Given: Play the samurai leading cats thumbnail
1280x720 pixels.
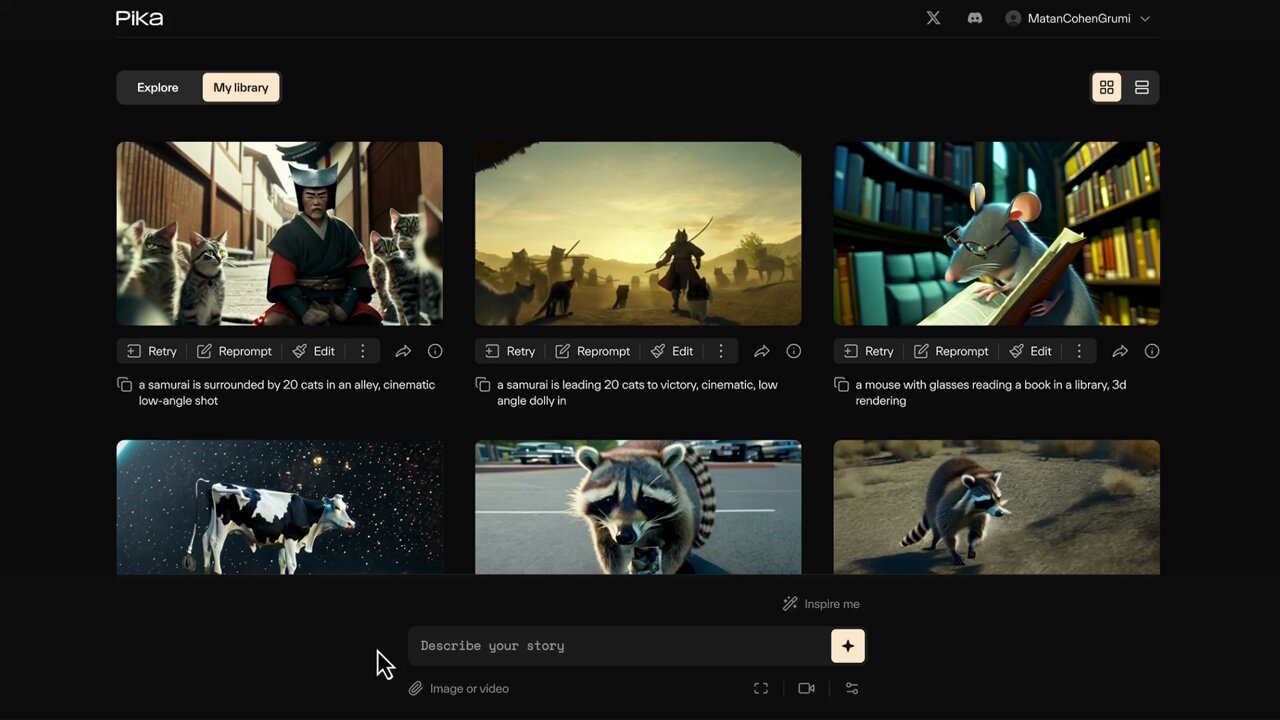Looking at the screenshot, I should [638, 233].
